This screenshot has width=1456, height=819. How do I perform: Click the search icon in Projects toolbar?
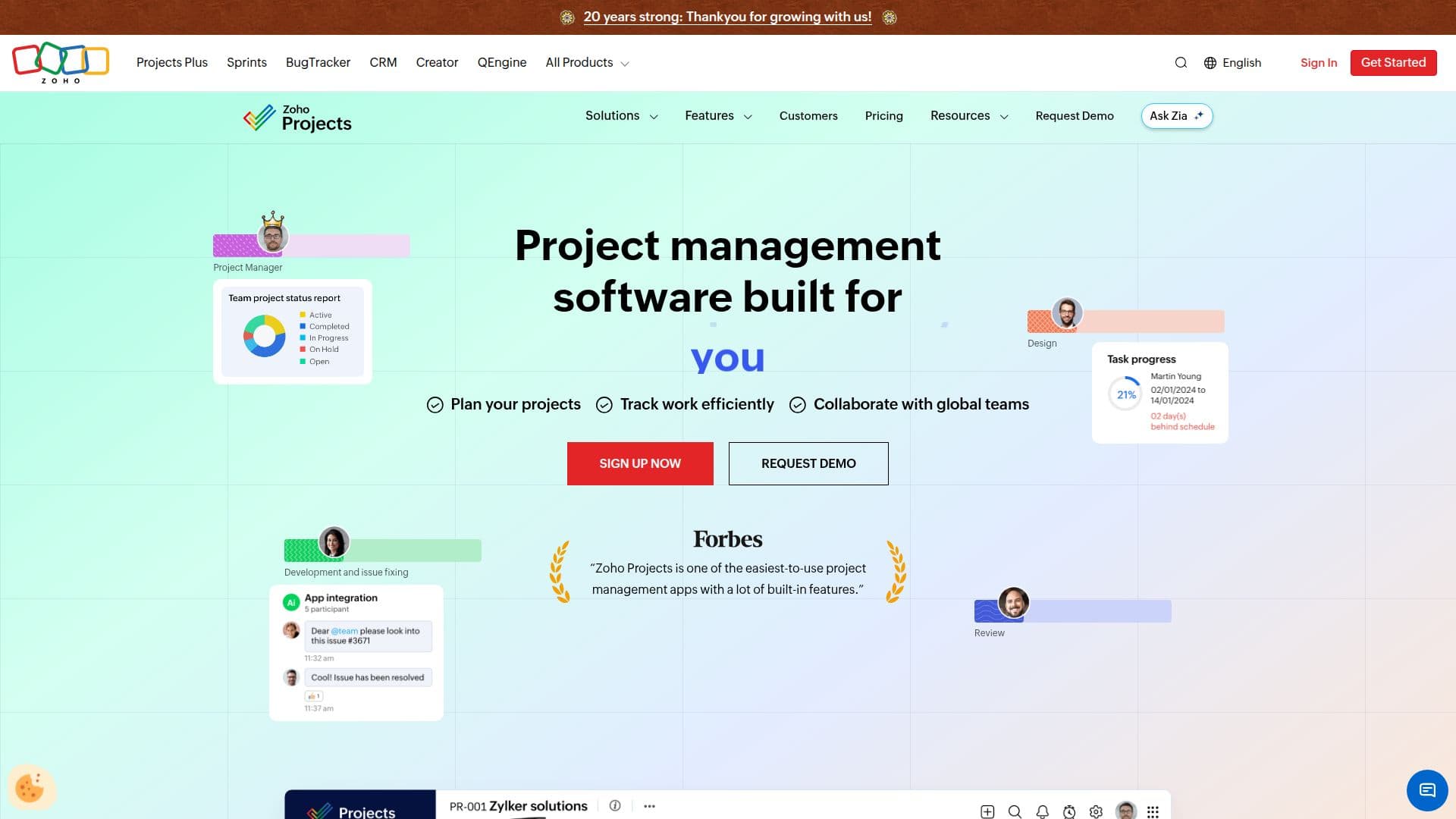pos(1015,811)
